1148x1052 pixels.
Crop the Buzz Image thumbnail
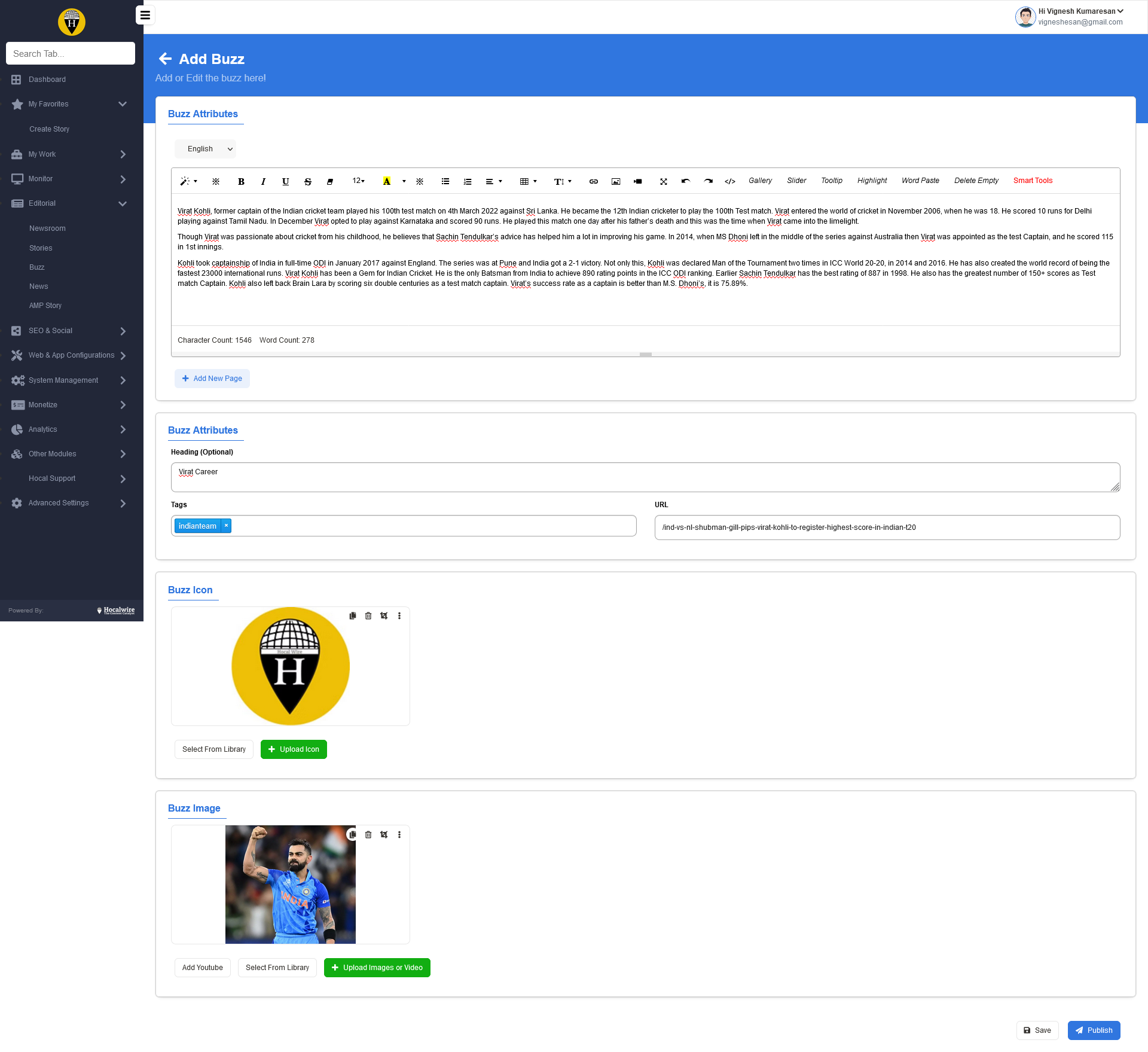[384, 835]
